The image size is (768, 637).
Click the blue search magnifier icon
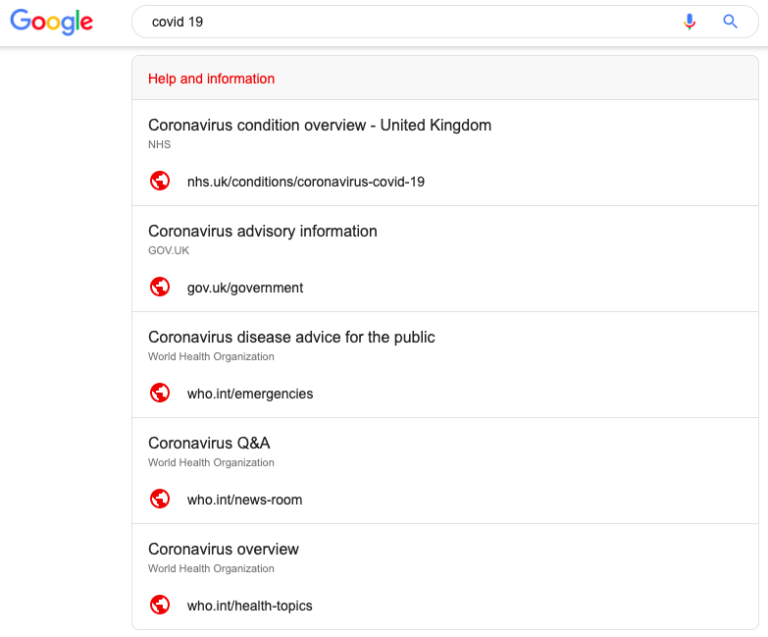click(x=730, y=21)
